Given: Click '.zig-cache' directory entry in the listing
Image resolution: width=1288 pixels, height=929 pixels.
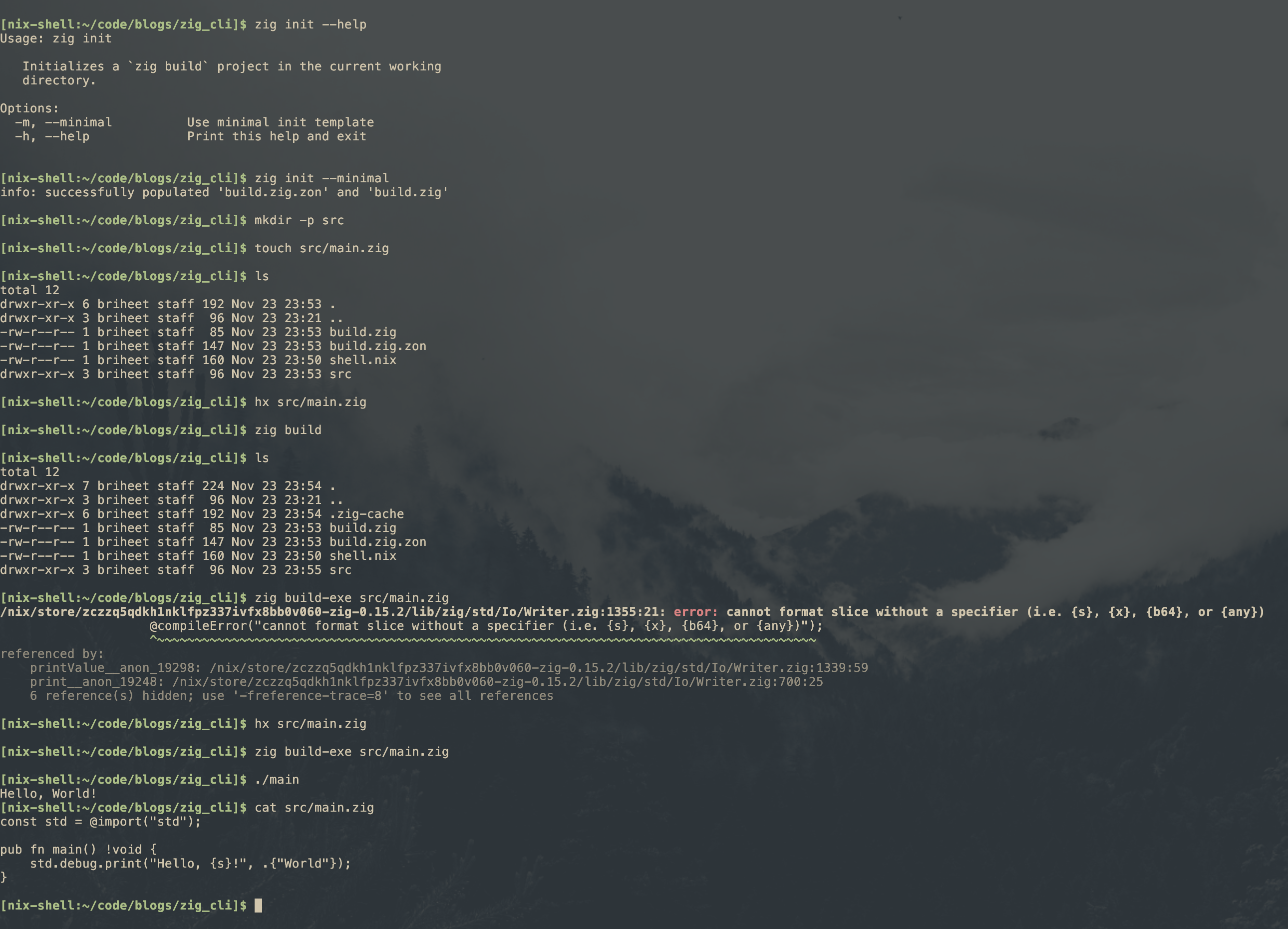Looking at the screenshot, I should (x=366, y=513).
